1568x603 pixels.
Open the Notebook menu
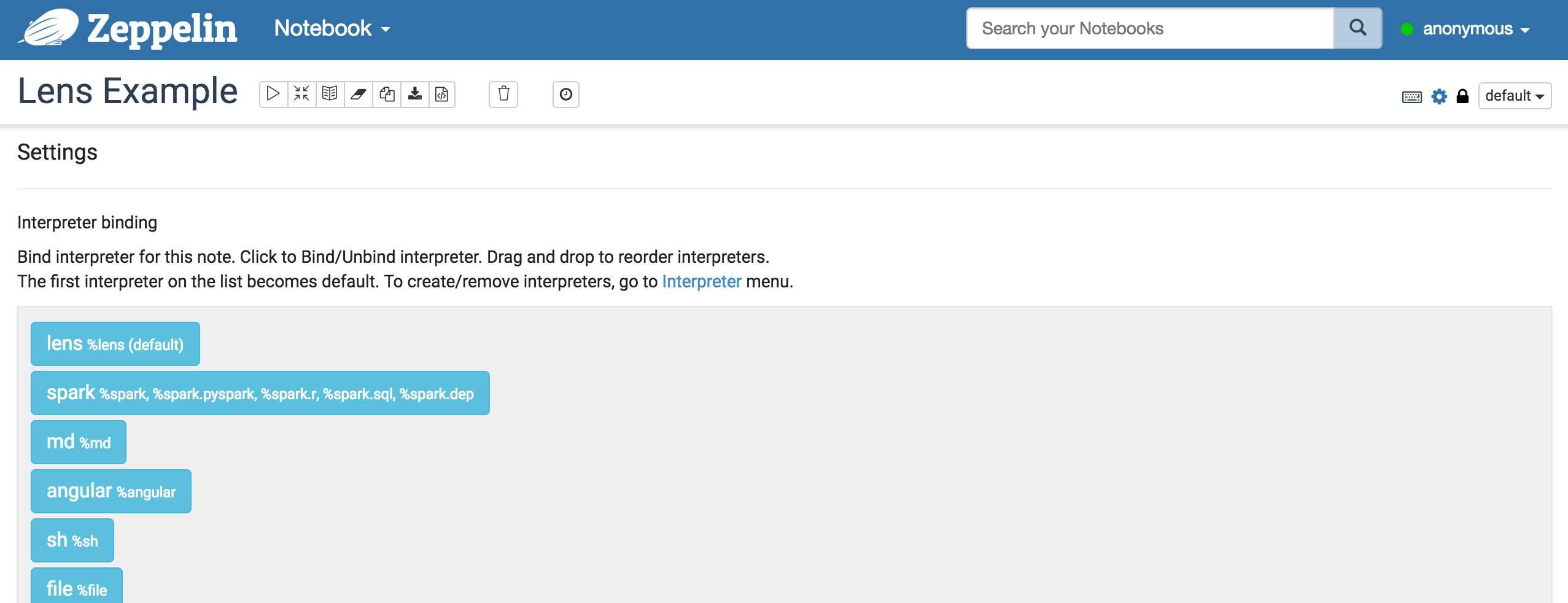(x=332, y=28)
